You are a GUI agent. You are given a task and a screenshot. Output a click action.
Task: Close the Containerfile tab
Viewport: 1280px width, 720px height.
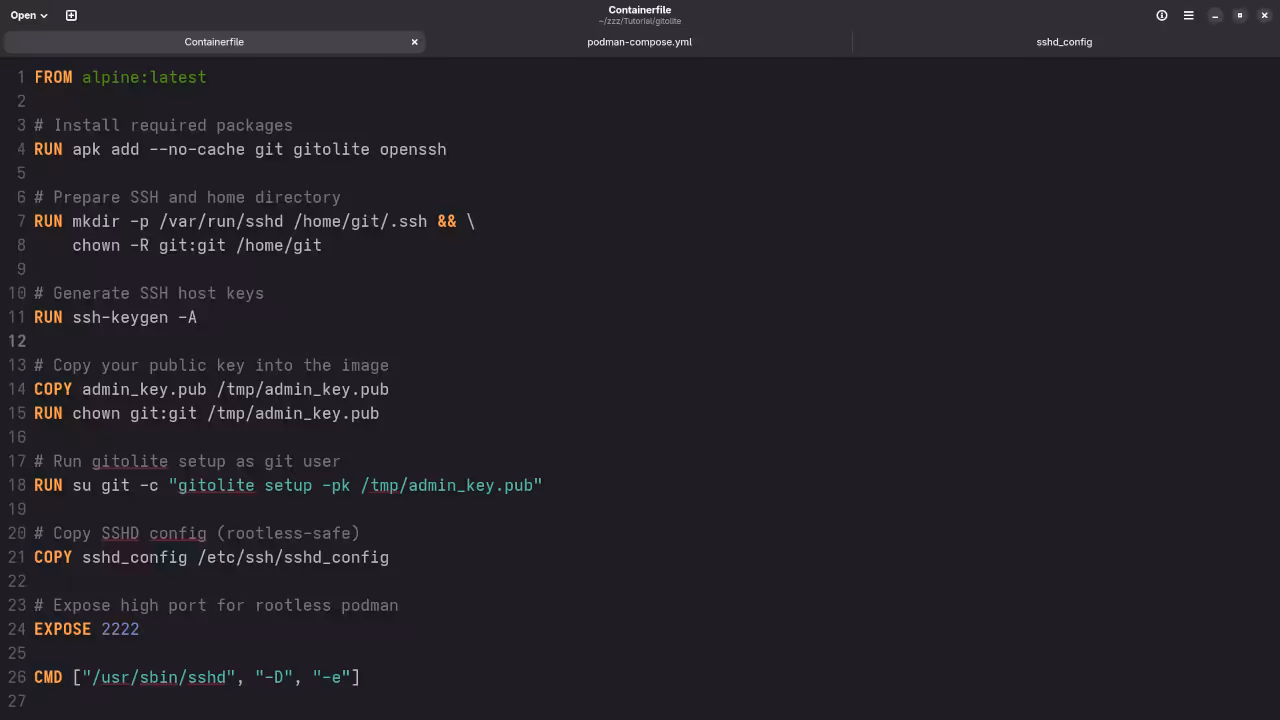point(414,42)
